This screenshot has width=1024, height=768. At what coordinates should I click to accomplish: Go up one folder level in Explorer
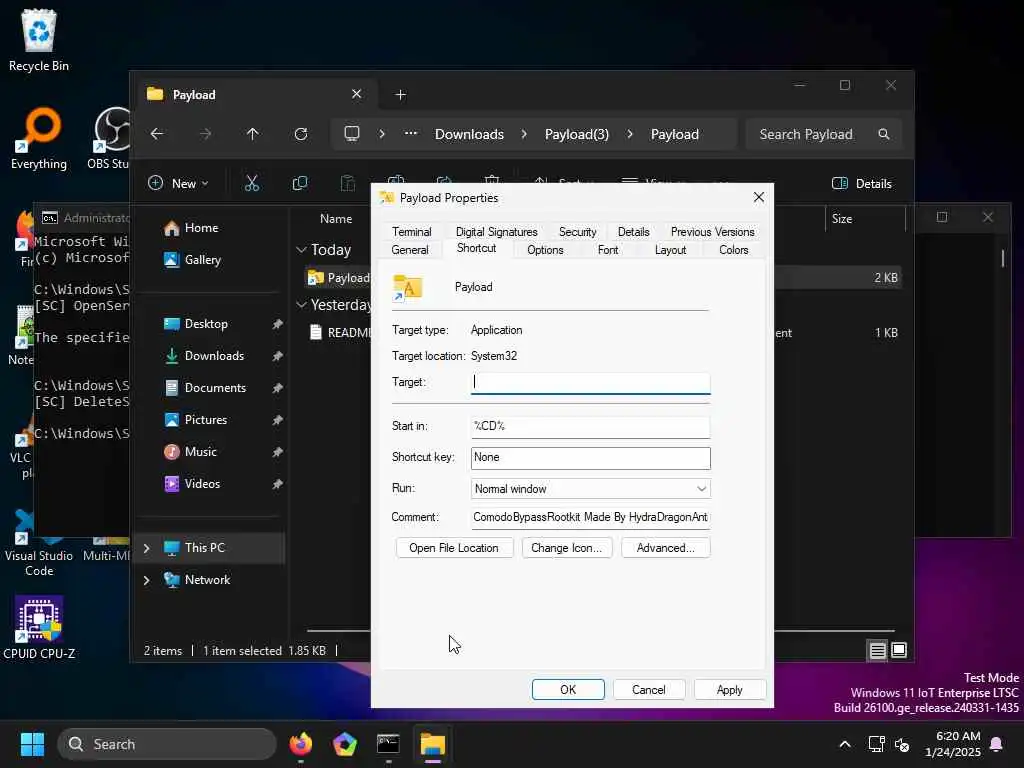point(253,134)
